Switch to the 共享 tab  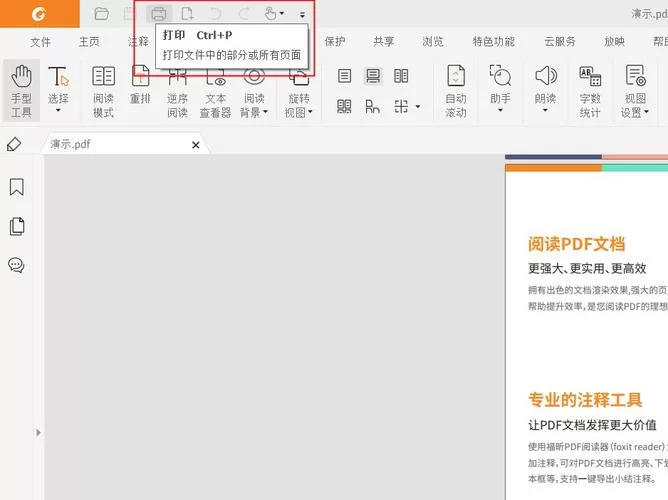pyautogui.click(x=384, y=42)
